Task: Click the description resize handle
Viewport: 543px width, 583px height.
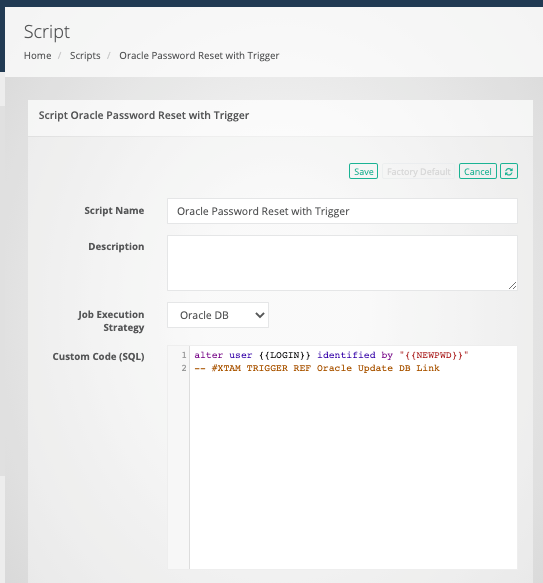Action: click(x=513, y=286)
